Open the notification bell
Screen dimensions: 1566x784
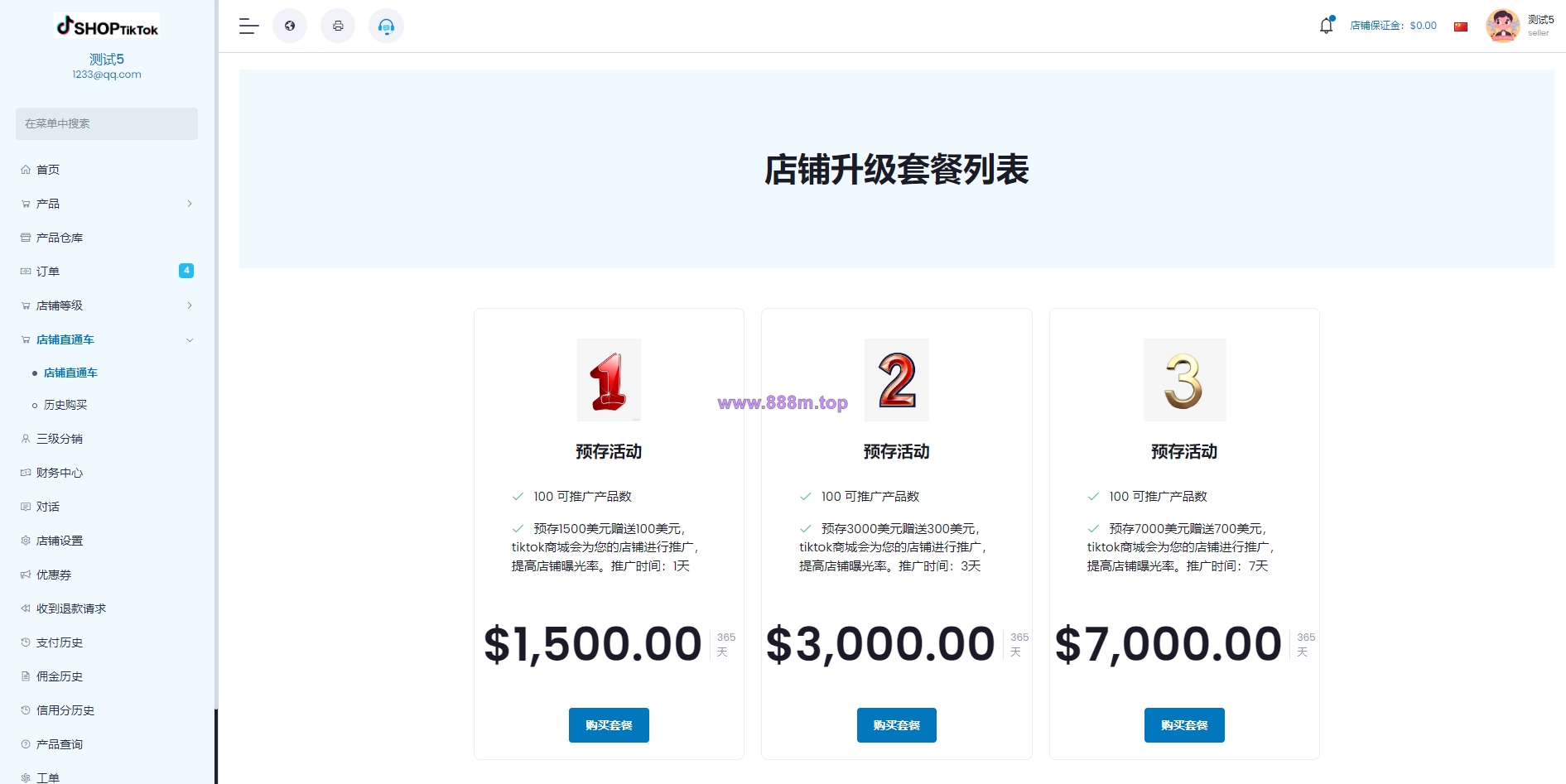[1327, 25]
